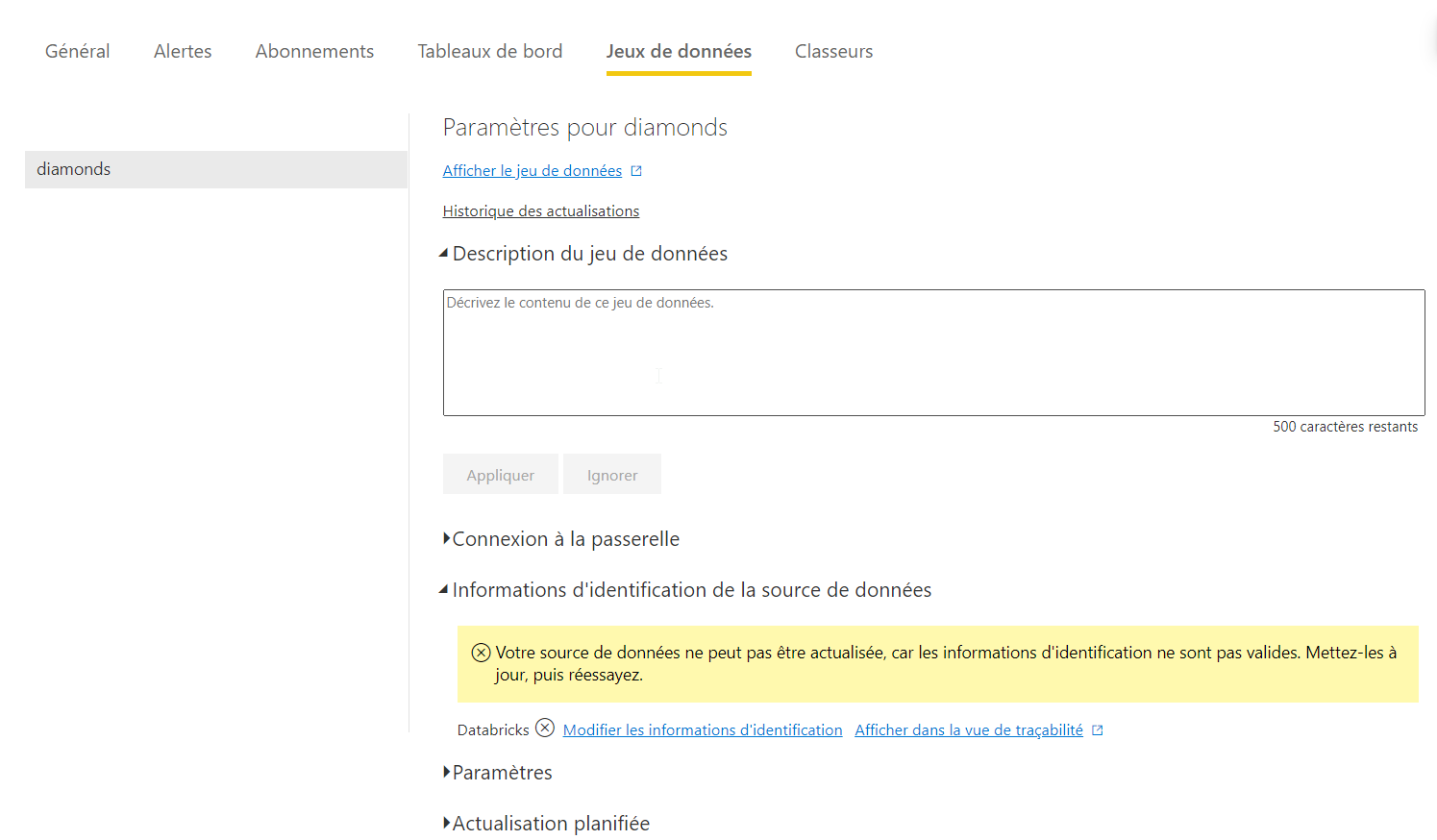Click the warning icon in the yellow banner
The image size is (1437, 840).
[x=480, y=652]
